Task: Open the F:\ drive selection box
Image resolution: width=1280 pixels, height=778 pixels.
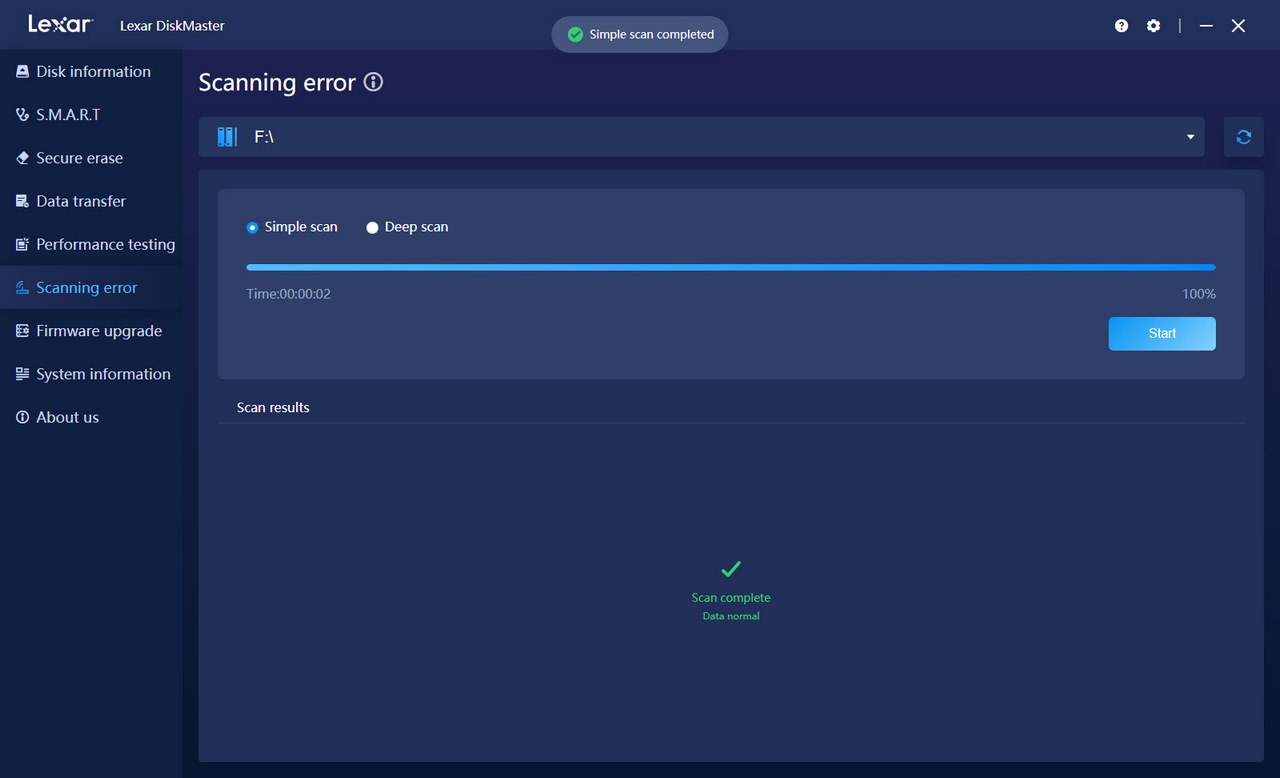Action: point(701,137)
